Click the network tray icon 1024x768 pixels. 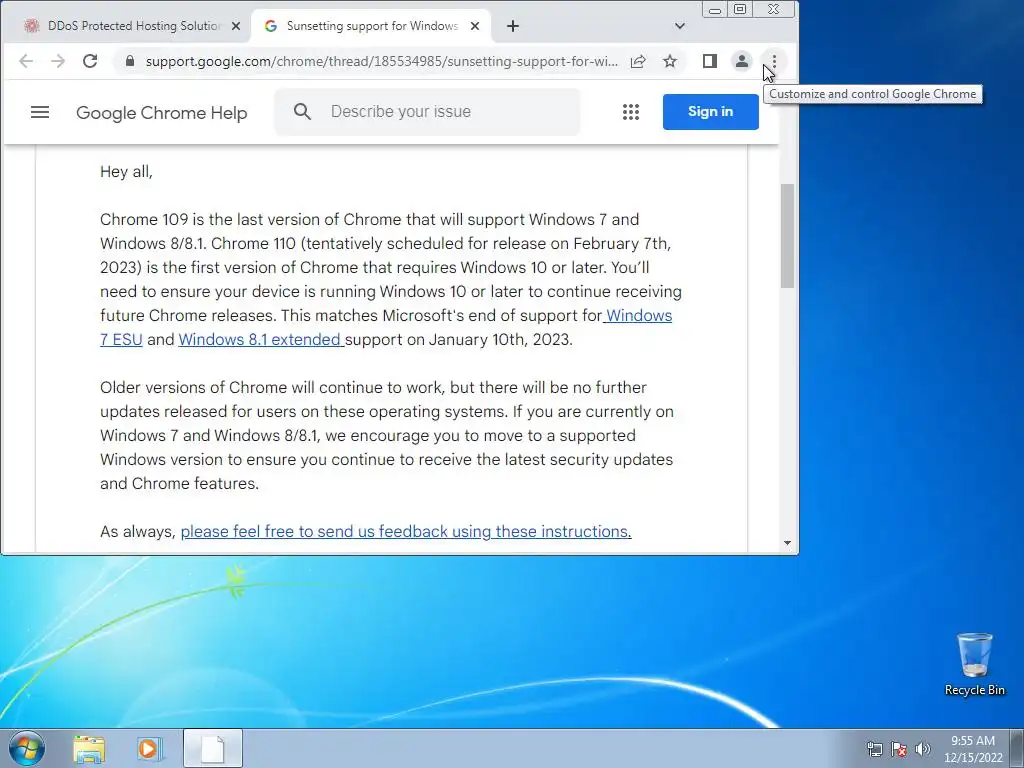point(874,749)
